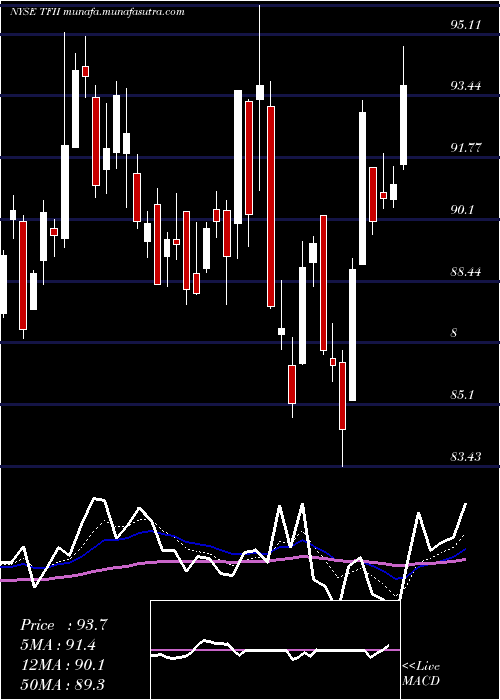Click the 83.43 price axis label
Image resolution: width=500 pixels, height=700 pixels.
(x=466, y=457)
